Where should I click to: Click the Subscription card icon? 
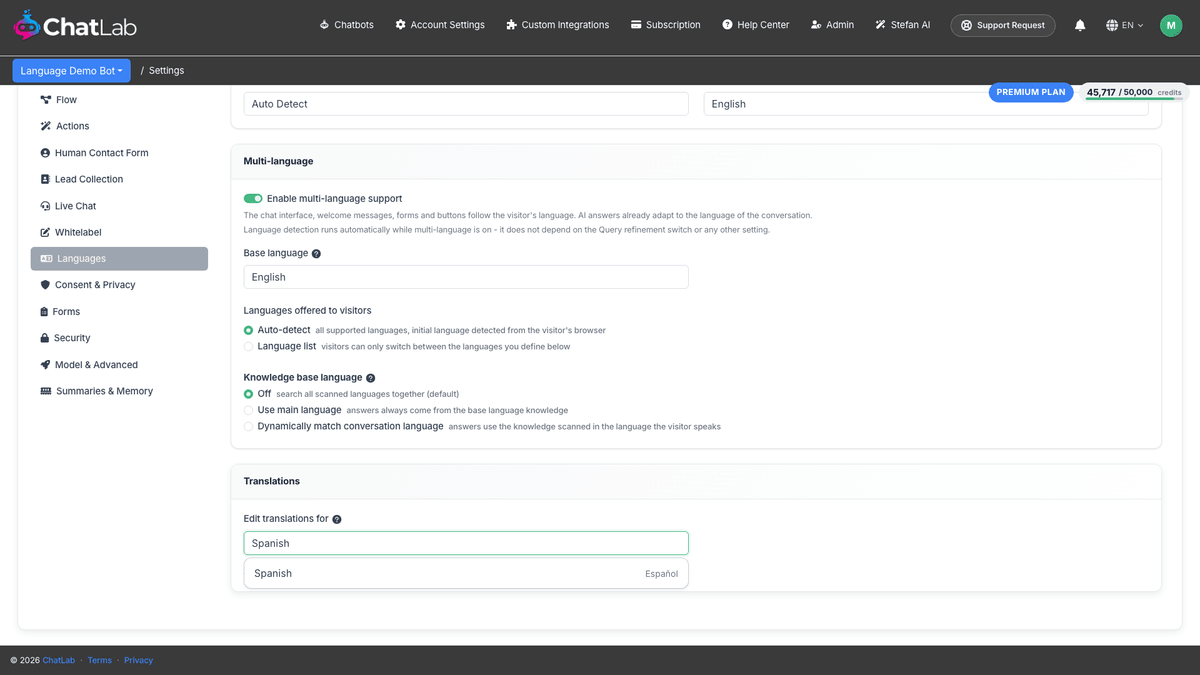point(636,25)
